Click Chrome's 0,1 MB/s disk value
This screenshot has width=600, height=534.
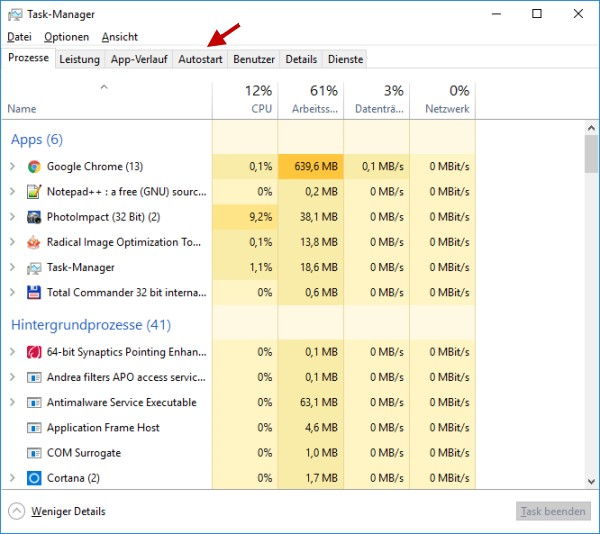point(383,166)
